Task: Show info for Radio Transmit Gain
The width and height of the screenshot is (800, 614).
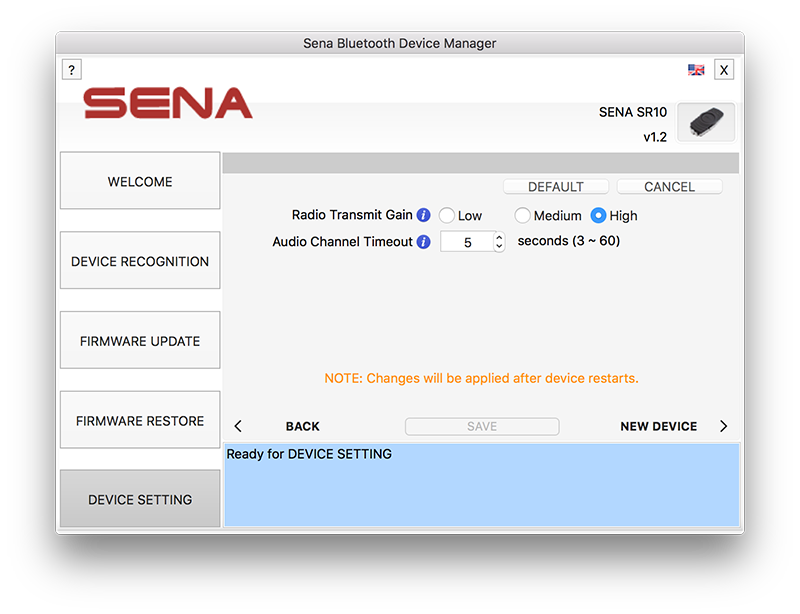Action: point(423,215)
